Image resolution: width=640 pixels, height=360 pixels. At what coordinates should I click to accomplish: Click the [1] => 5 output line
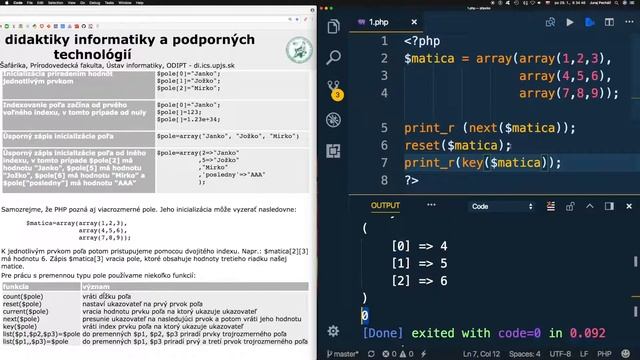(x=419, y=263)
